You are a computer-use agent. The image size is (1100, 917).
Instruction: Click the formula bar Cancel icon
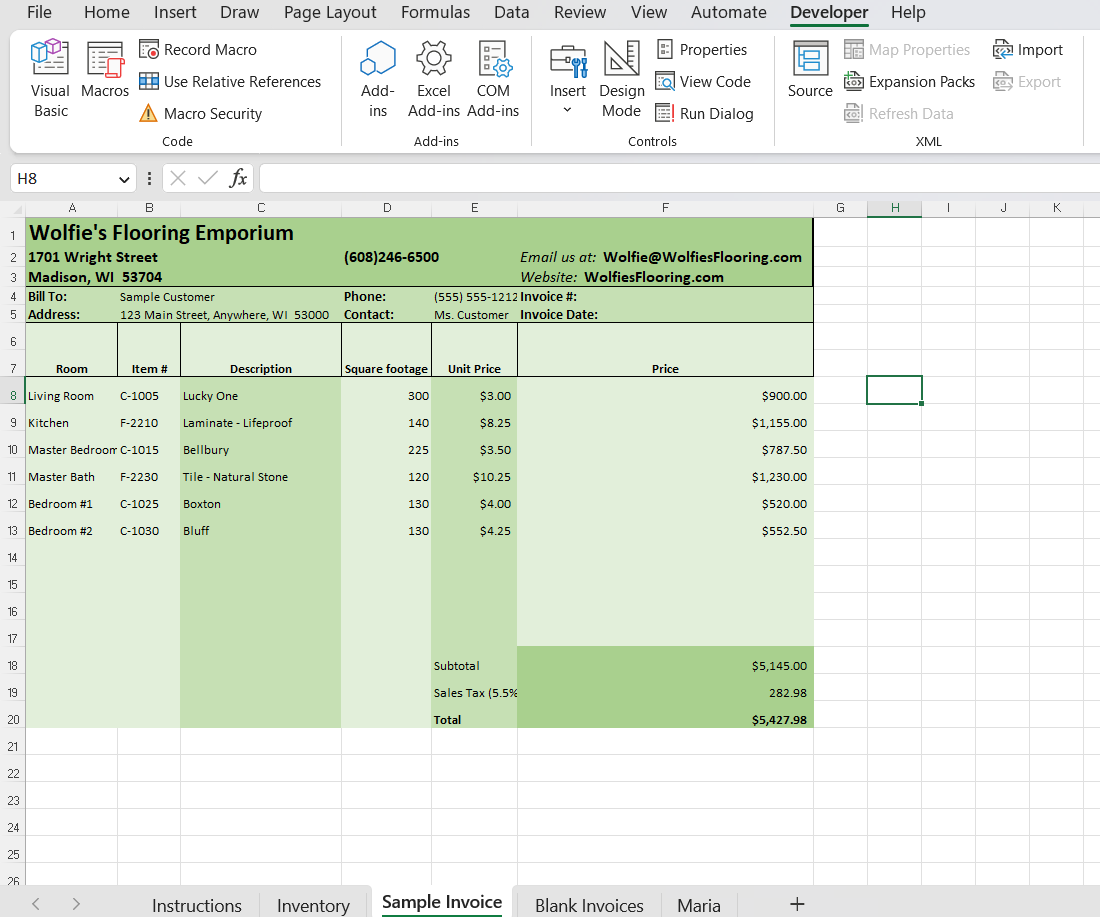(x=177, y=179)
